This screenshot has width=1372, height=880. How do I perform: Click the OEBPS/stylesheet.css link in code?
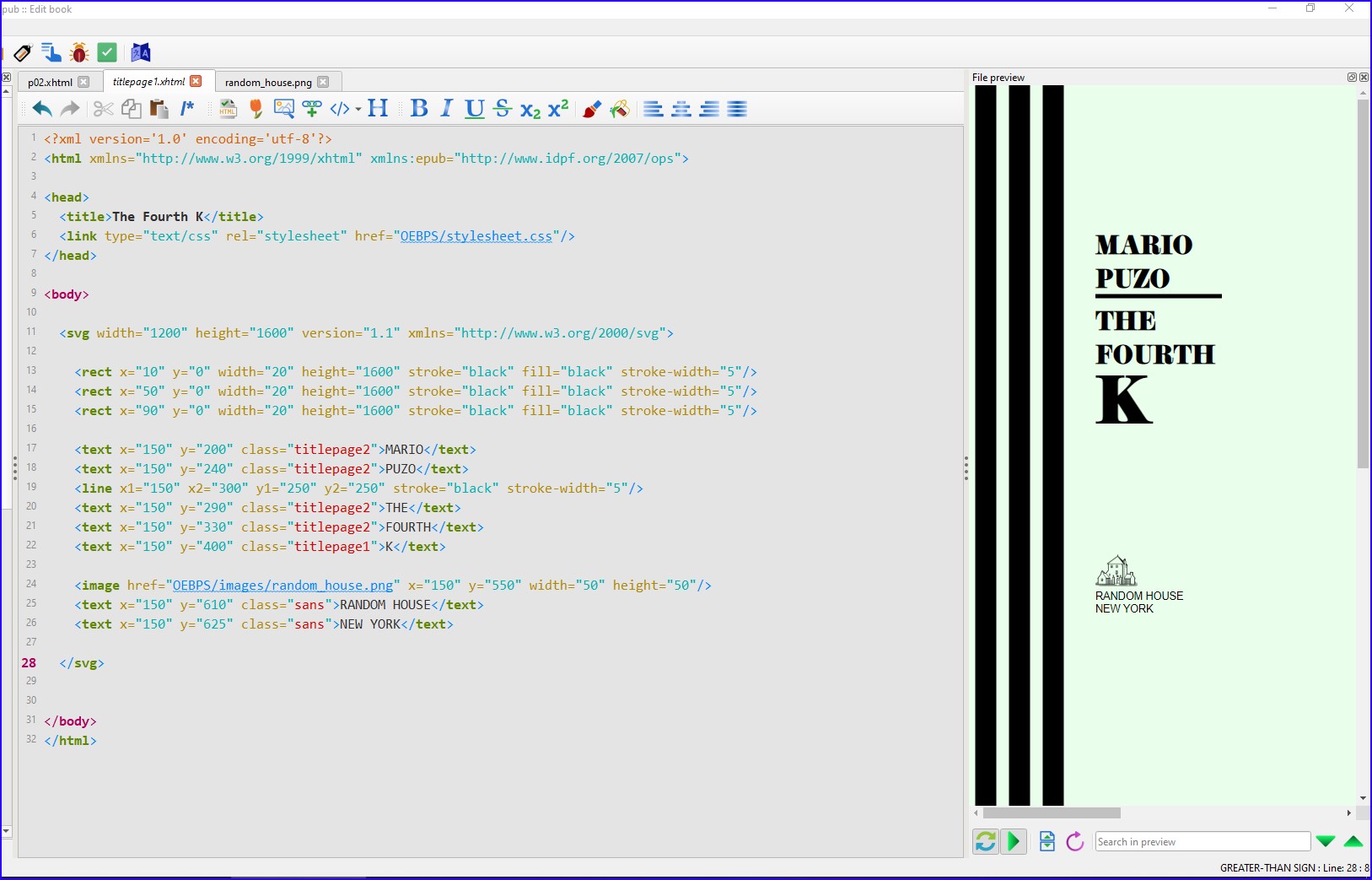476,236
